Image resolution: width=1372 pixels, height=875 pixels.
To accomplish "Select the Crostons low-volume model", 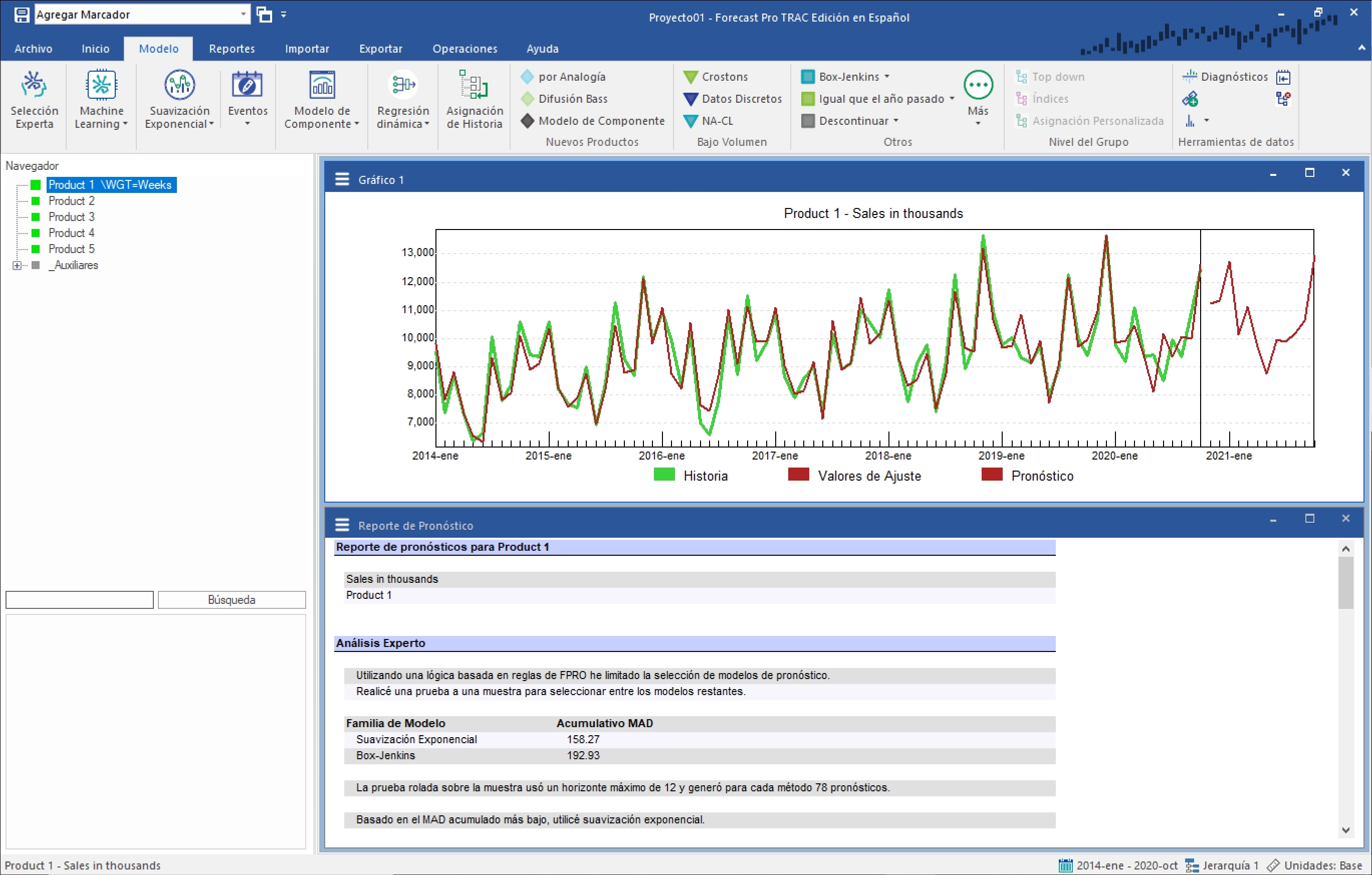I will coord(724,76).
